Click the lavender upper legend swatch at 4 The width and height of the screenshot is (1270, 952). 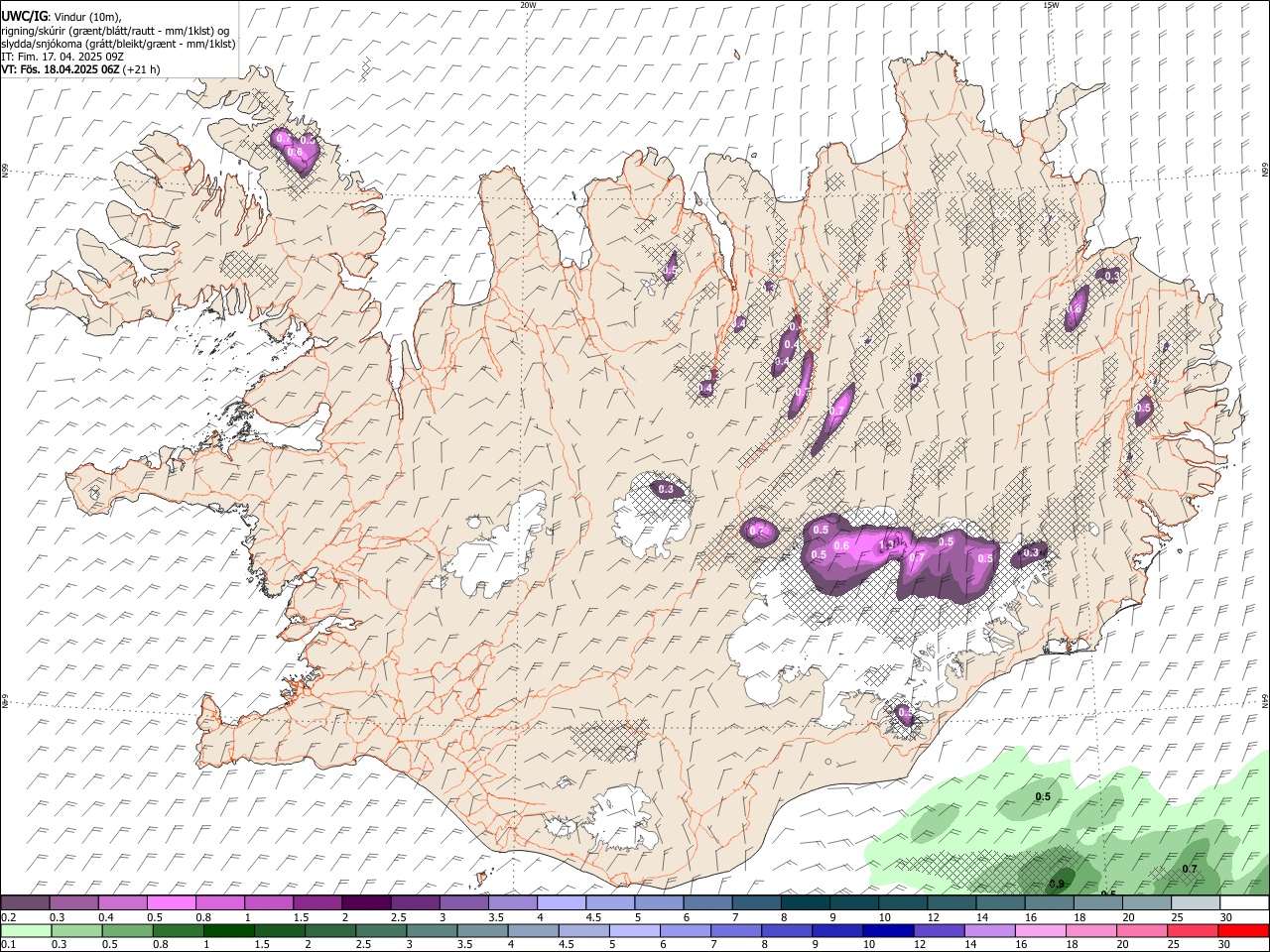point(562,902)
